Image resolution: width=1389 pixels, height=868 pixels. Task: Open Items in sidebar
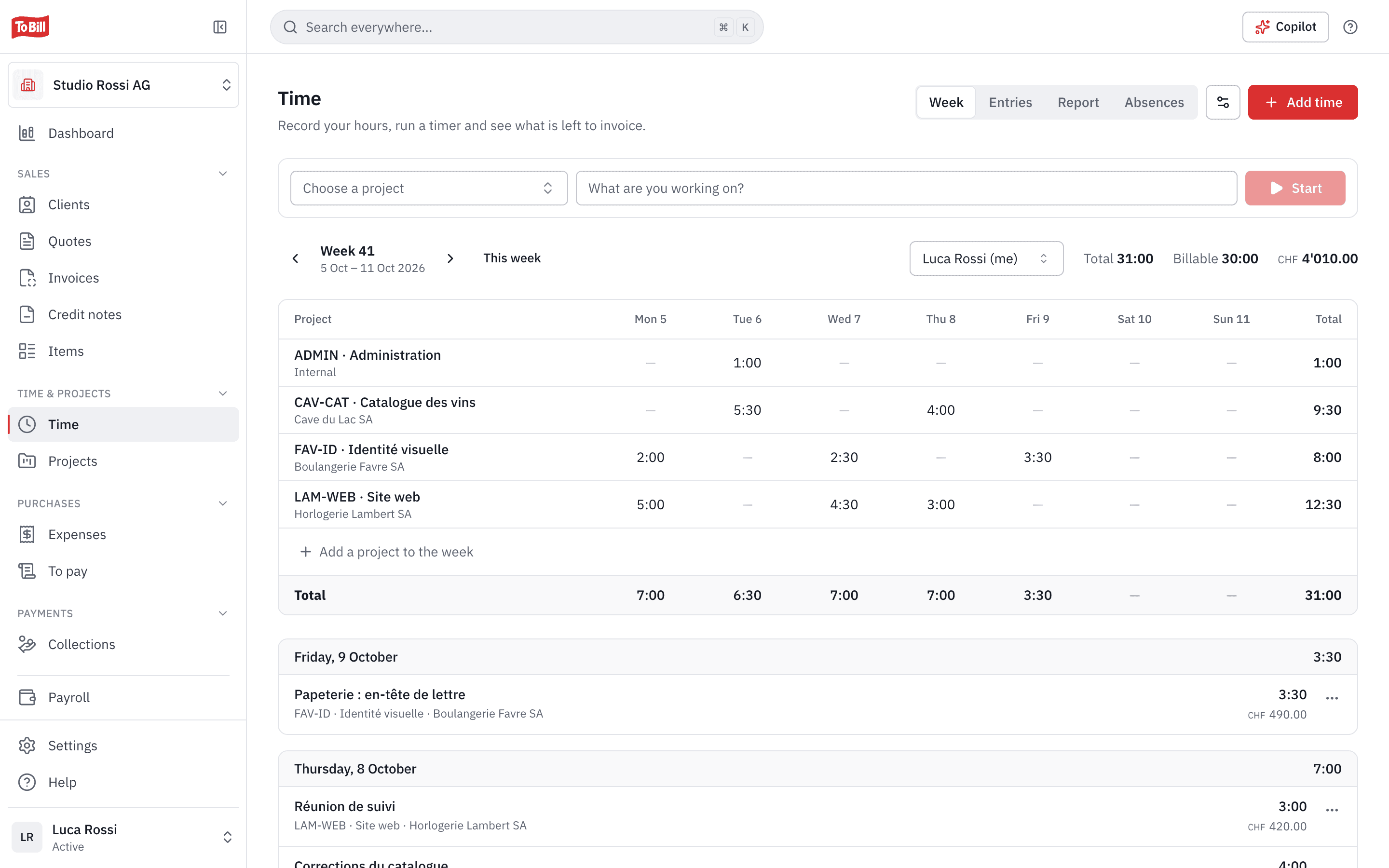point(123,352)
